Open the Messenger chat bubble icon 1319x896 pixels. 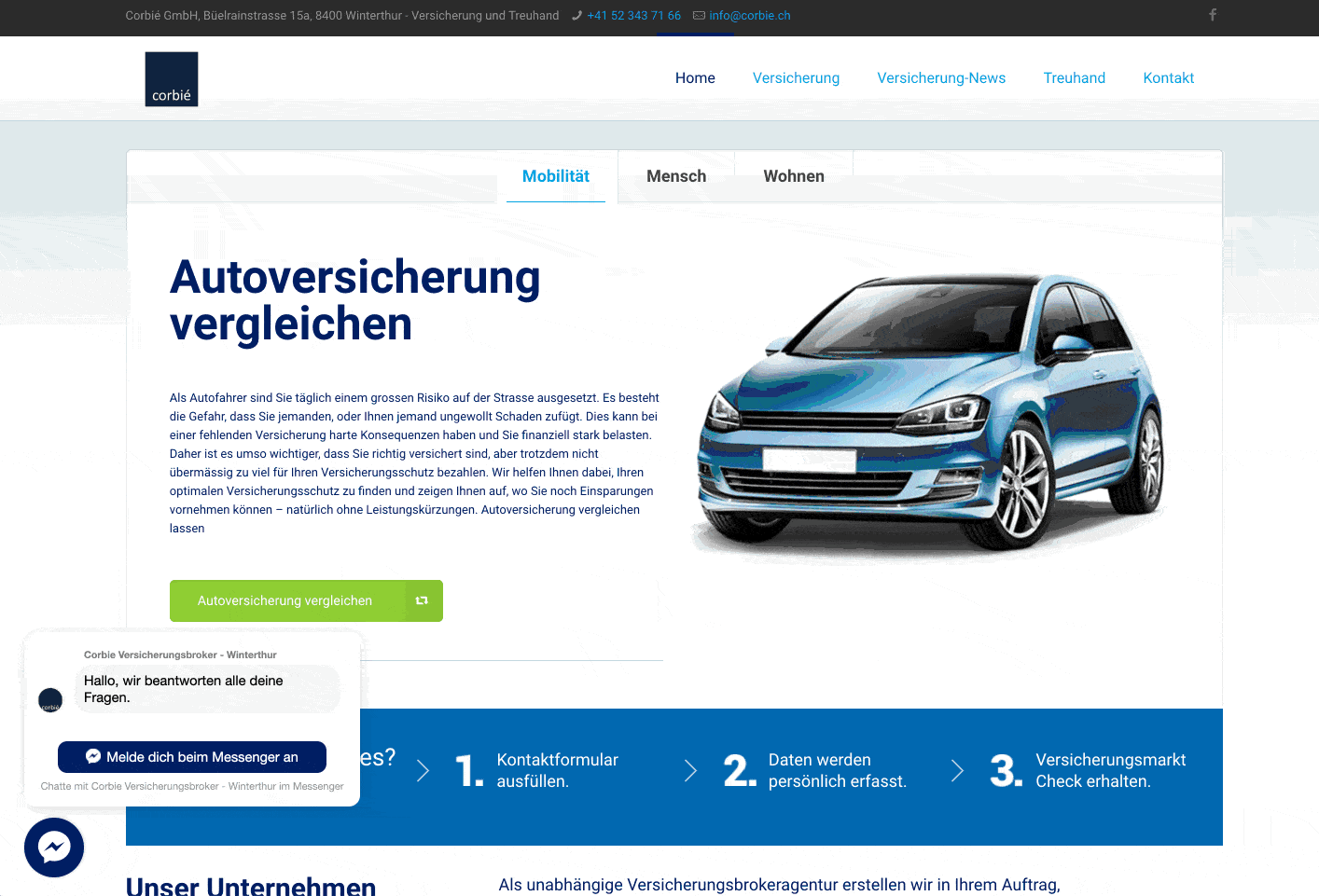[53, 847]
